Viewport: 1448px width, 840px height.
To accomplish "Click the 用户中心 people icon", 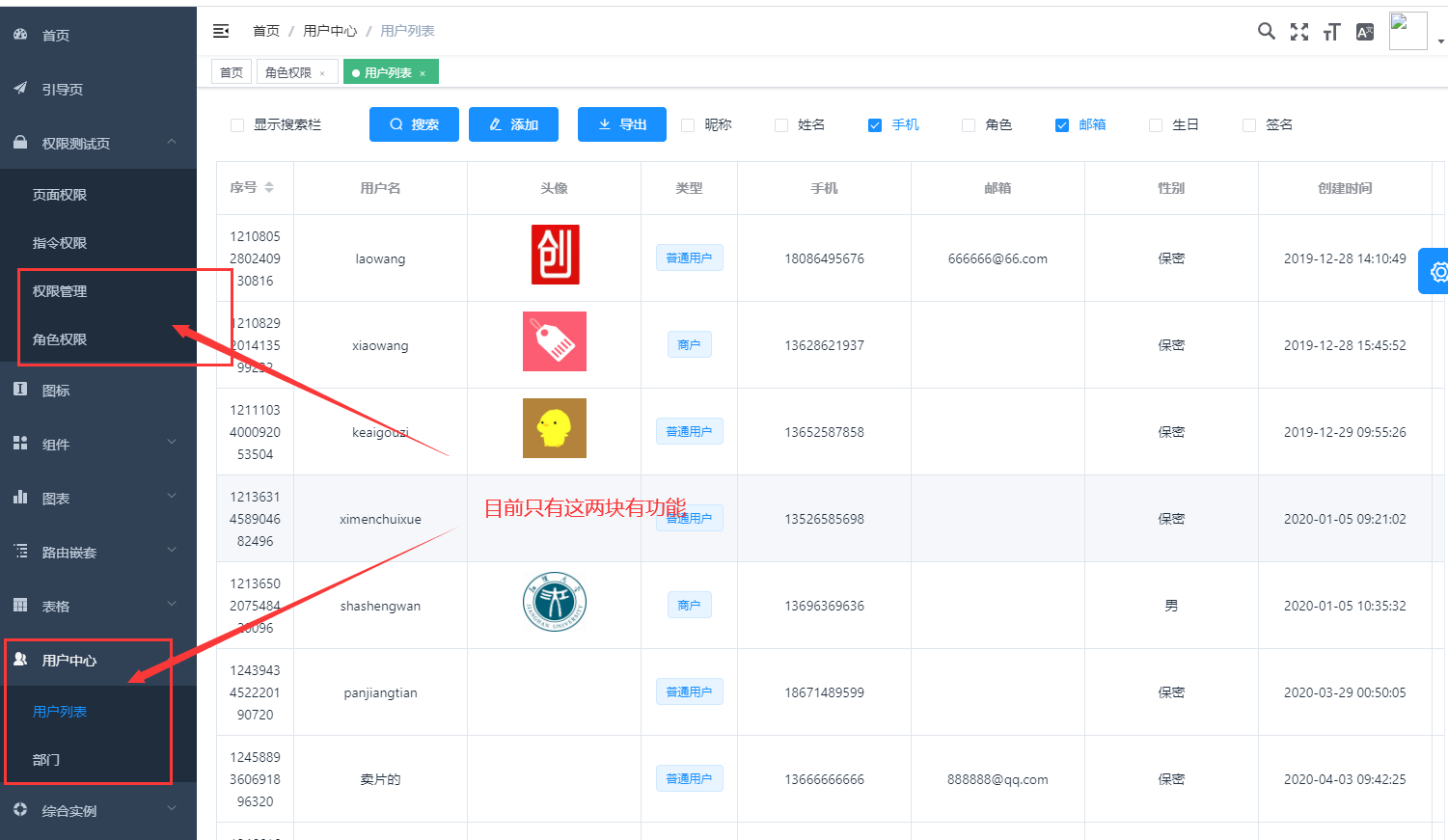I will (x=20, y=659).
